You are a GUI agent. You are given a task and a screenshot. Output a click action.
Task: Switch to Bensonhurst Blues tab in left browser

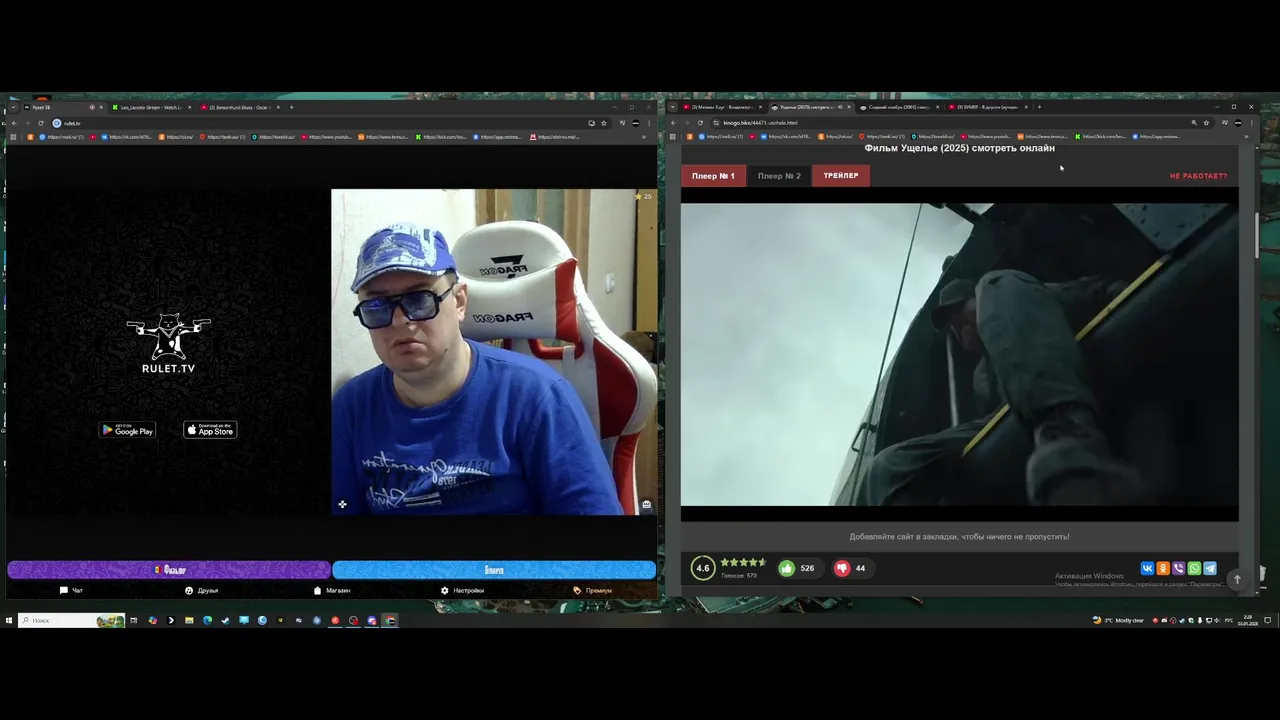pos(238,107)
